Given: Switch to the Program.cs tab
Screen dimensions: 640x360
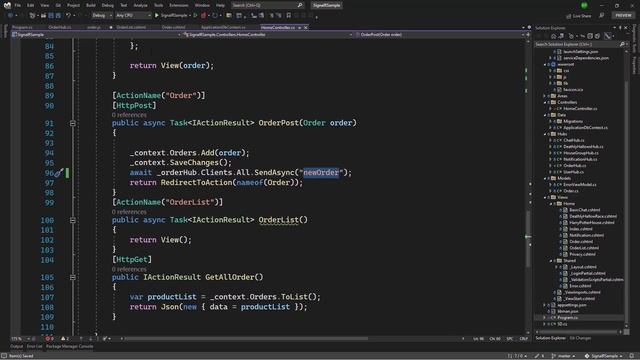Looking at the screenshot, I should point(22,27).
